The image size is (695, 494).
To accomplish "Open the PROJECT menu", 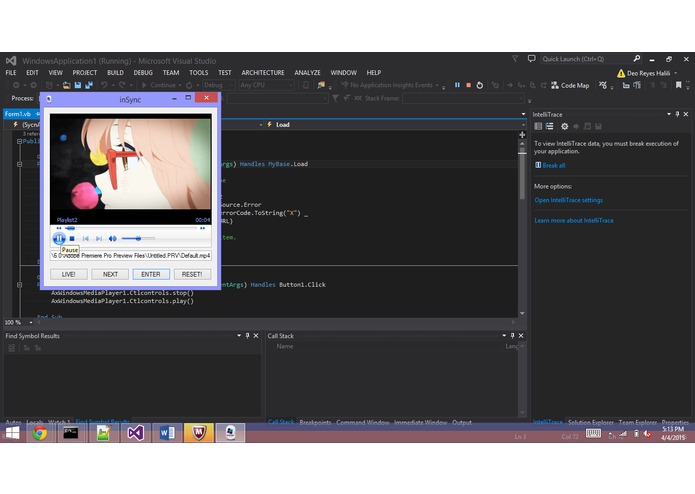I will point(85,73).
